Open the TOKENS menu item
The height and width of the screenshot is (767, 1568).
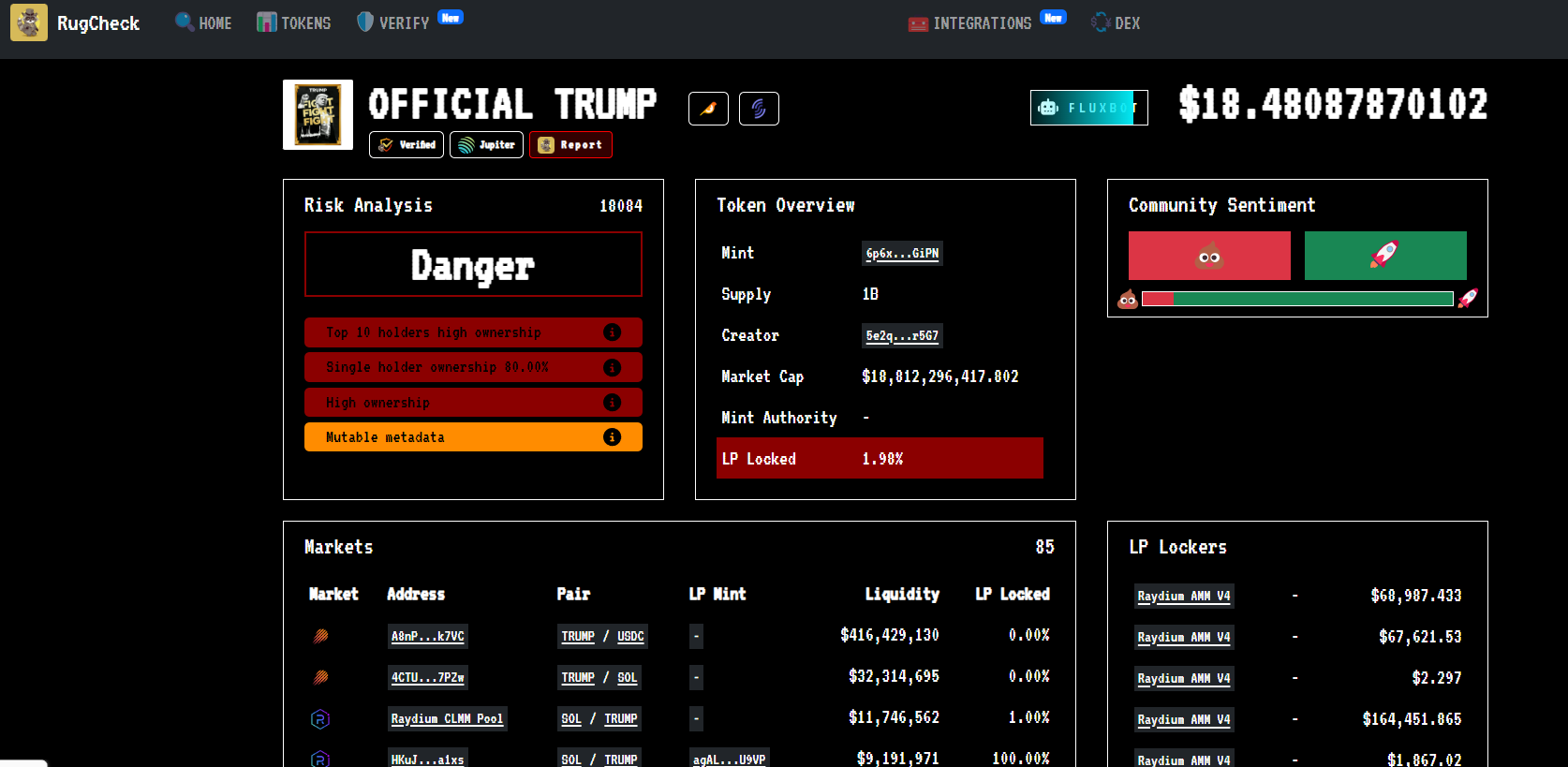click(x=294, y=22)
